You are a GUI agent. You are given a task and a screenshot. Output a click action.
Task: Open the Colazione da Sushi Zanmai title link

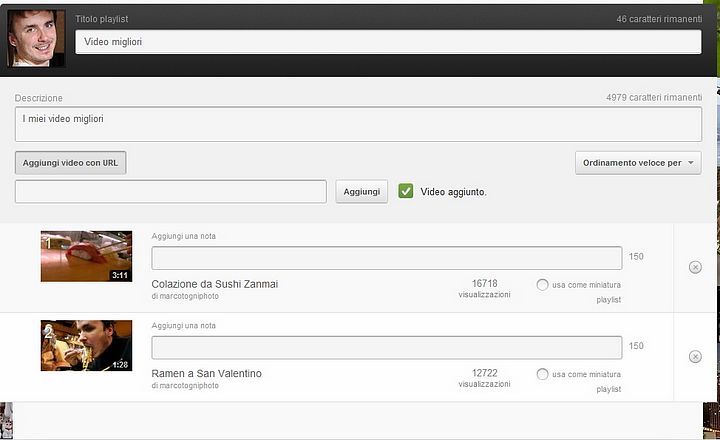pos(214,284)
